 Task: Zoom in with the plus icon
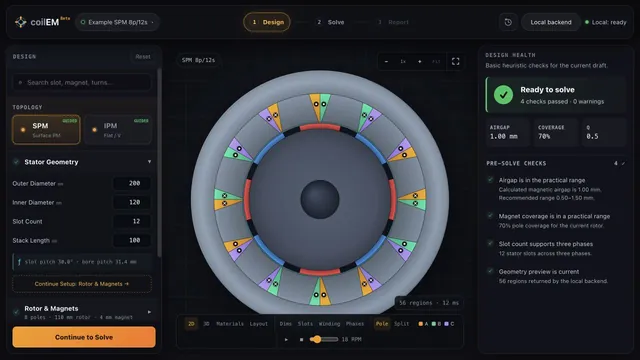coord(420,62)
